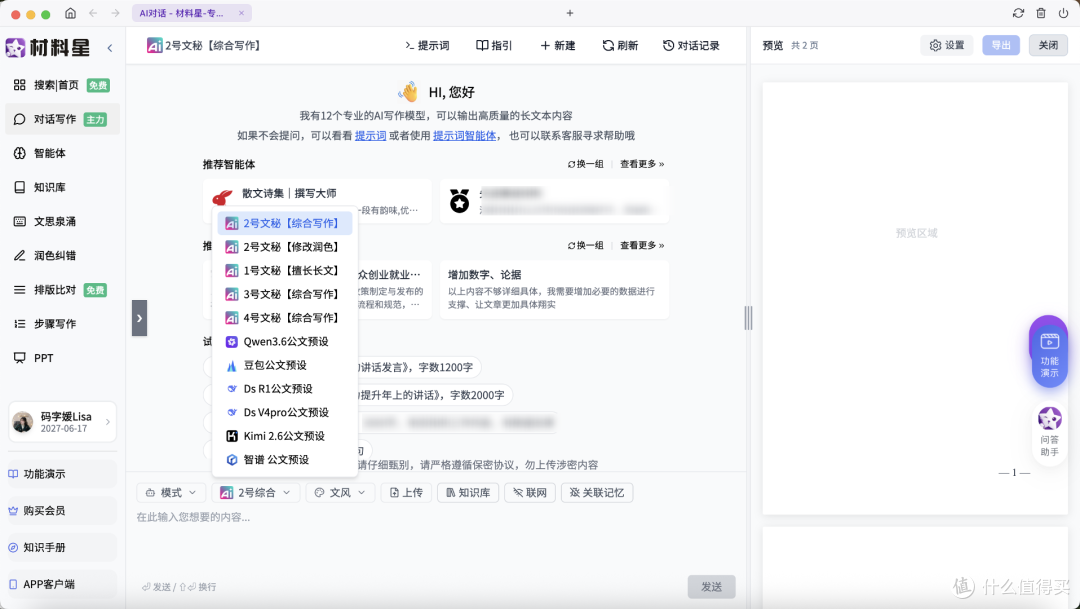Open a new tab with plus icon
Viewport: 1080px width, 609px height.
(x=570, y=13)
